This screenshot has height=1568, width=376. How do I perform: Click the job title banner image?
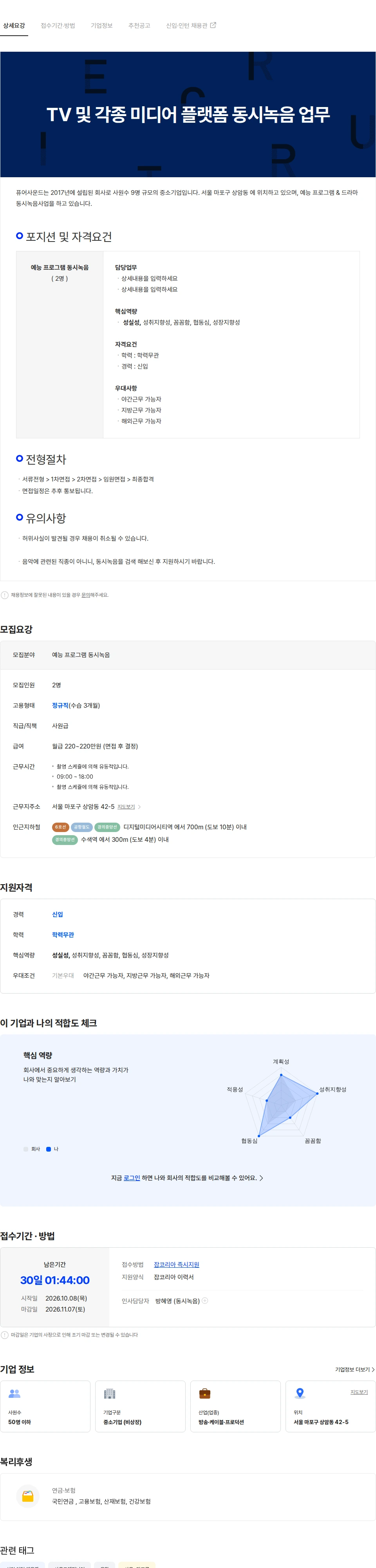pyautogui.click(x=188, y=114)
